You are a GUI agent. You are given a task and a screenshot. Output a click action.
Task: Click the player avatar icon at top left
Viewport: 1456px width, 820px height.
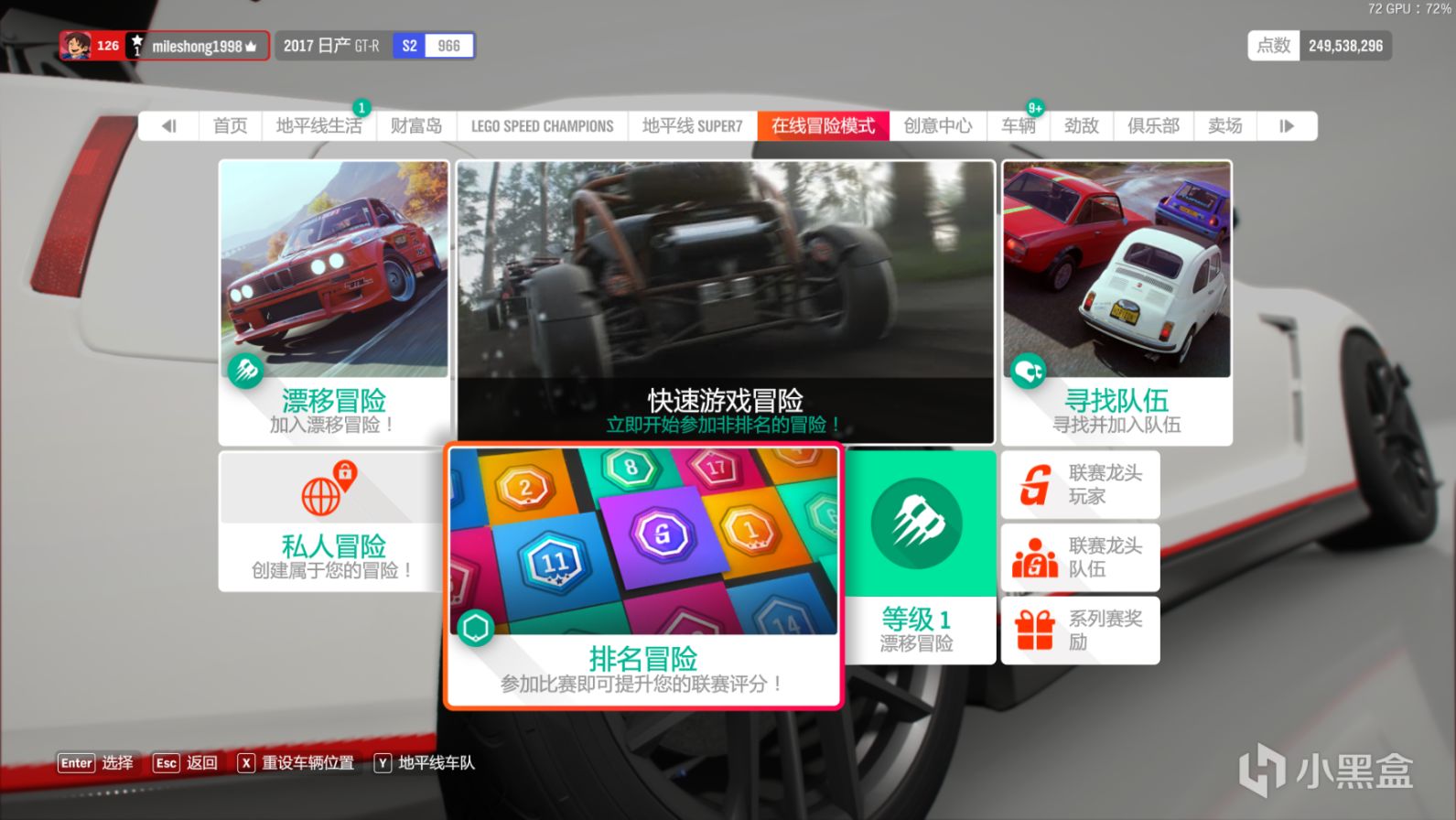[76, 46]
